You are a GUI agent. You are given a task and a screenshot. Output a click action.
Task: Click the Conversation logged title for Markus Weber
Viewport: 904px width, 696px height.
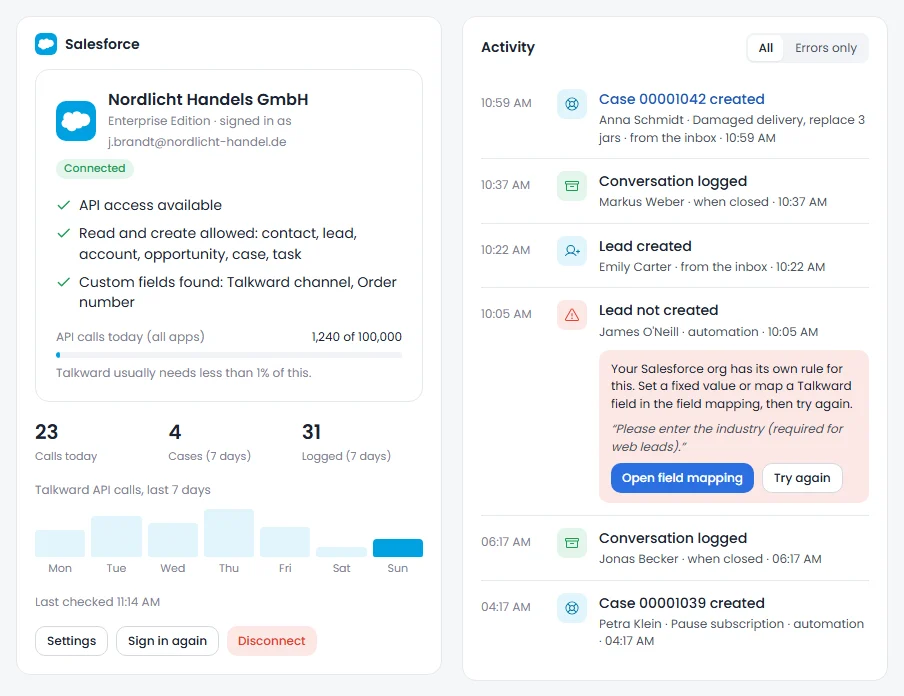(673, 181)
